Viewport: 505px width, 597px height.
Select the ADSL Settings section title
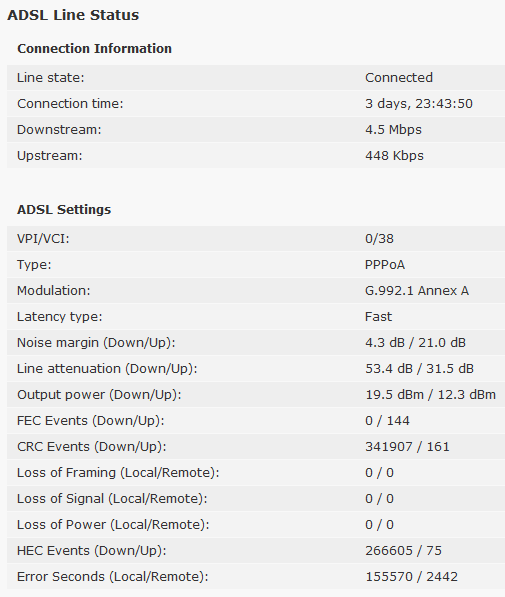64,210
